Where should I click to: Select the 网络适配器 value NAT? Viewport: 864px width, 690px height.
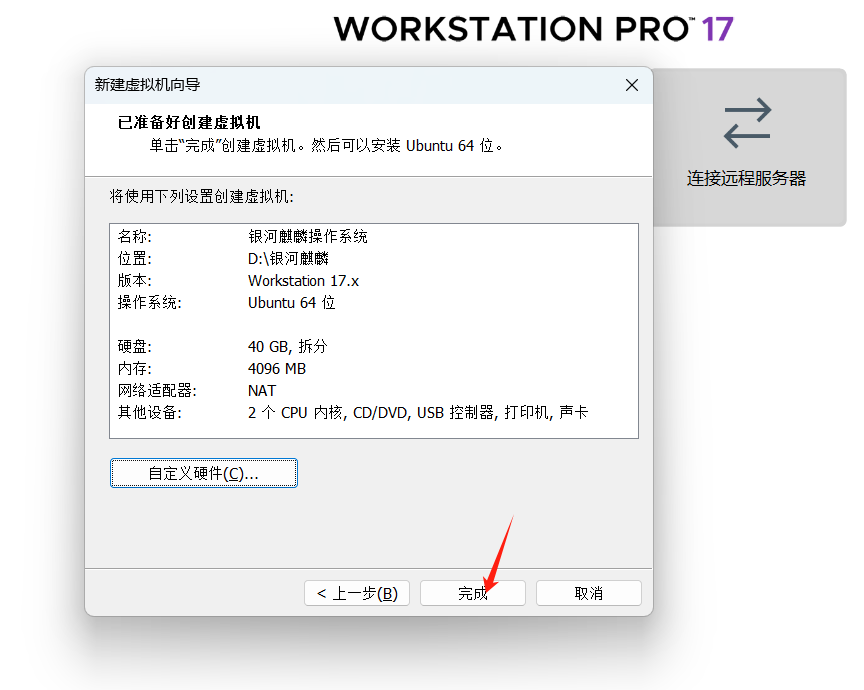click(x=262, y=391)
